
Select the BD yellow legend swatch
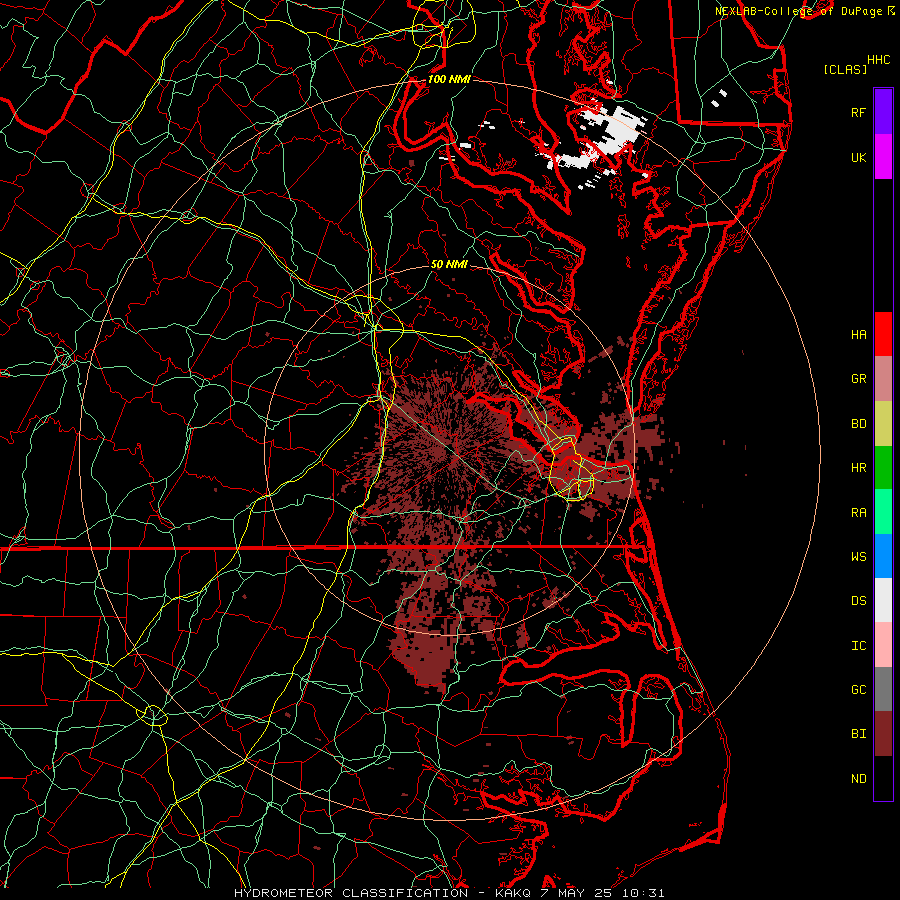coord(883,424)
